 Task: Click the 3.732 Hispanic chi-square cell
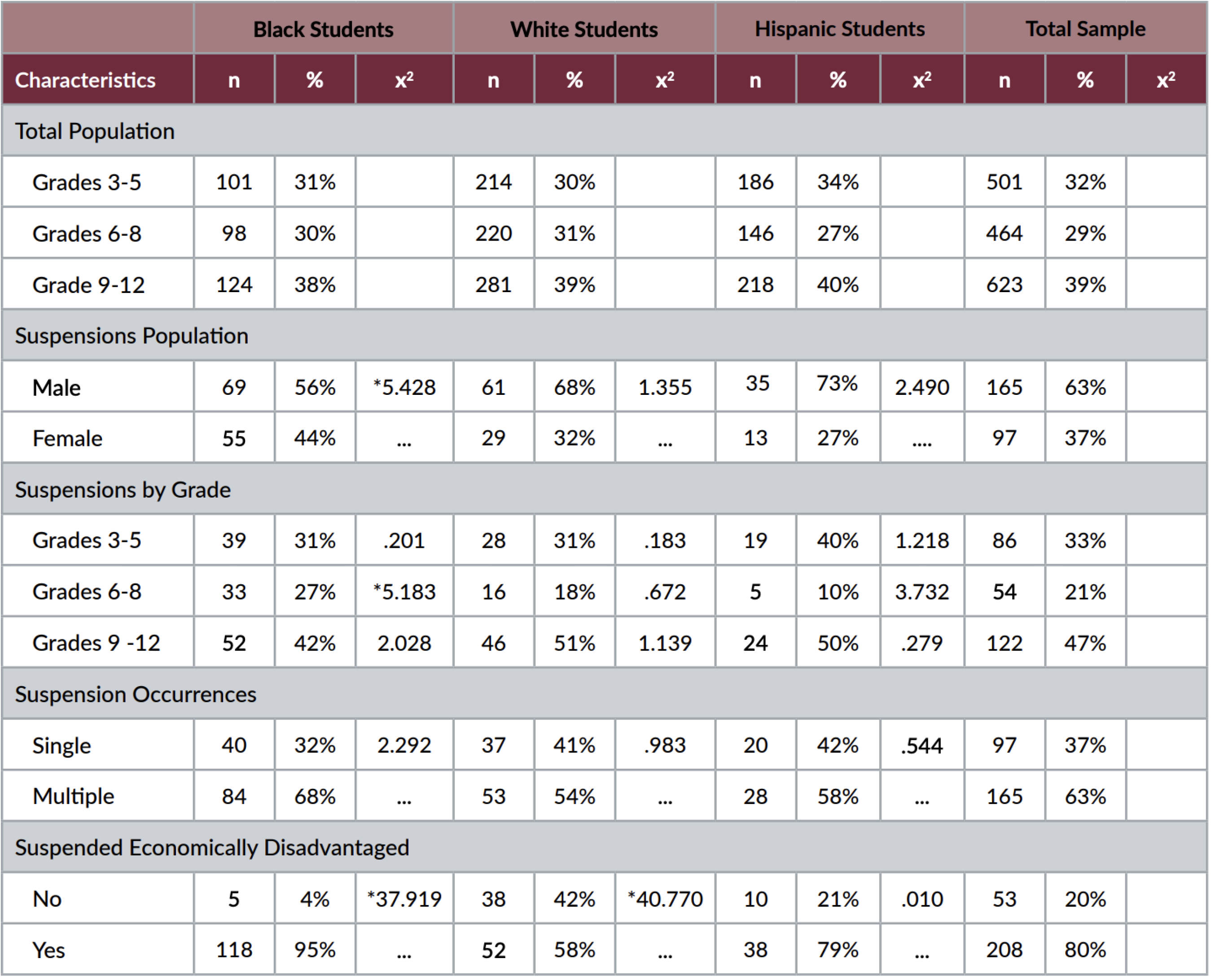click(922, 591)
